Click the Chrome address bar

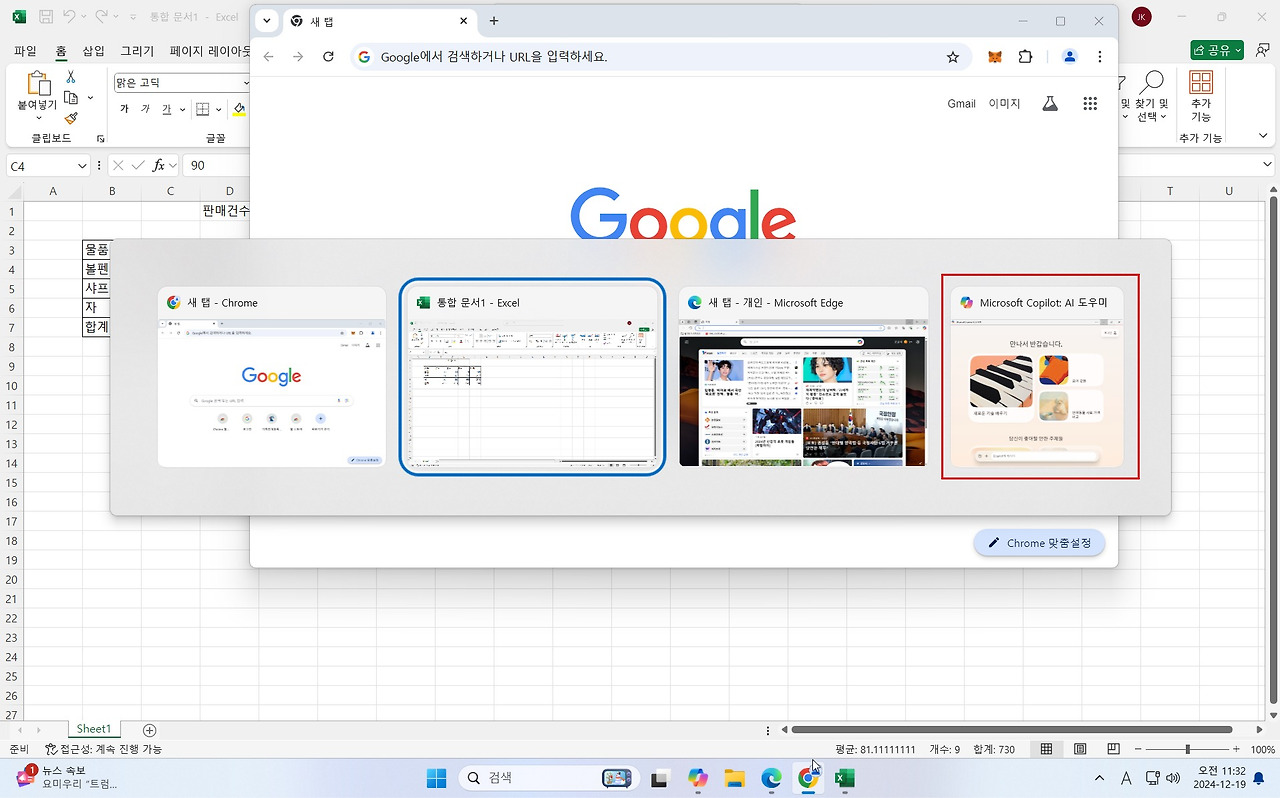pos(660,57)
